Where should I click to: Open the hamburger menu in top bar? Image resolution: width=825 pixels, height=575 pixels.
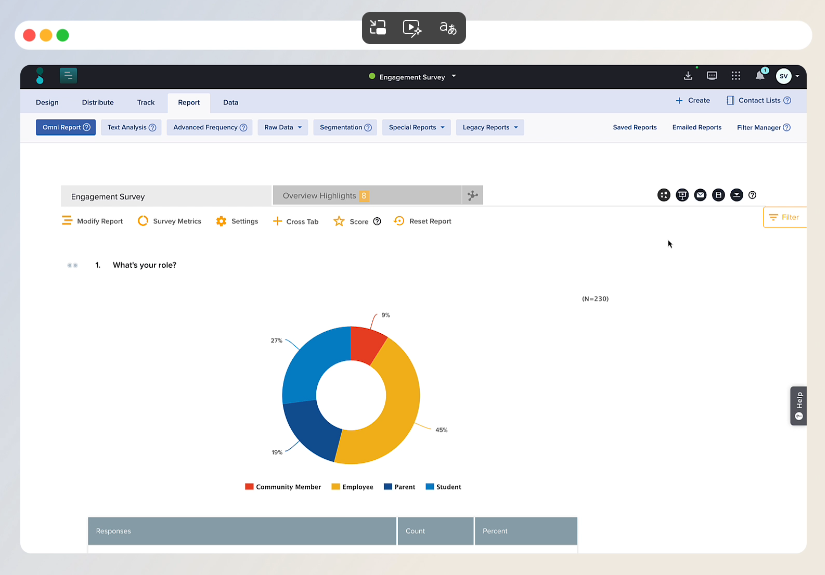[68, 75]
